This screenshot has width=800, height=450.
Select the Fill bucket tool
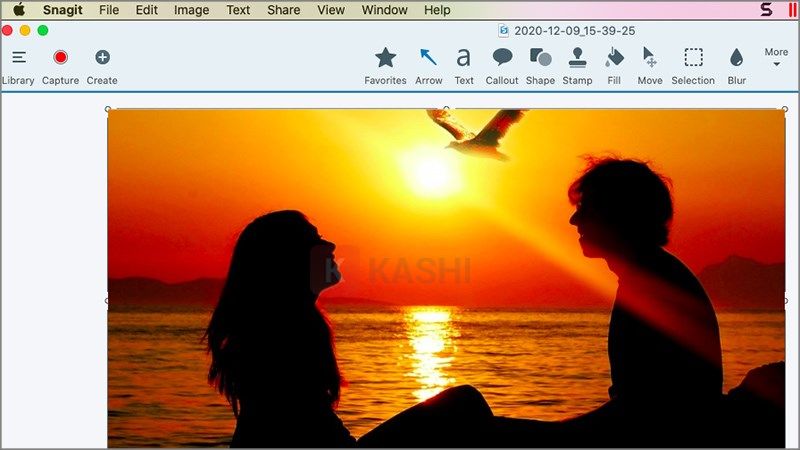[x=614, y=66]
